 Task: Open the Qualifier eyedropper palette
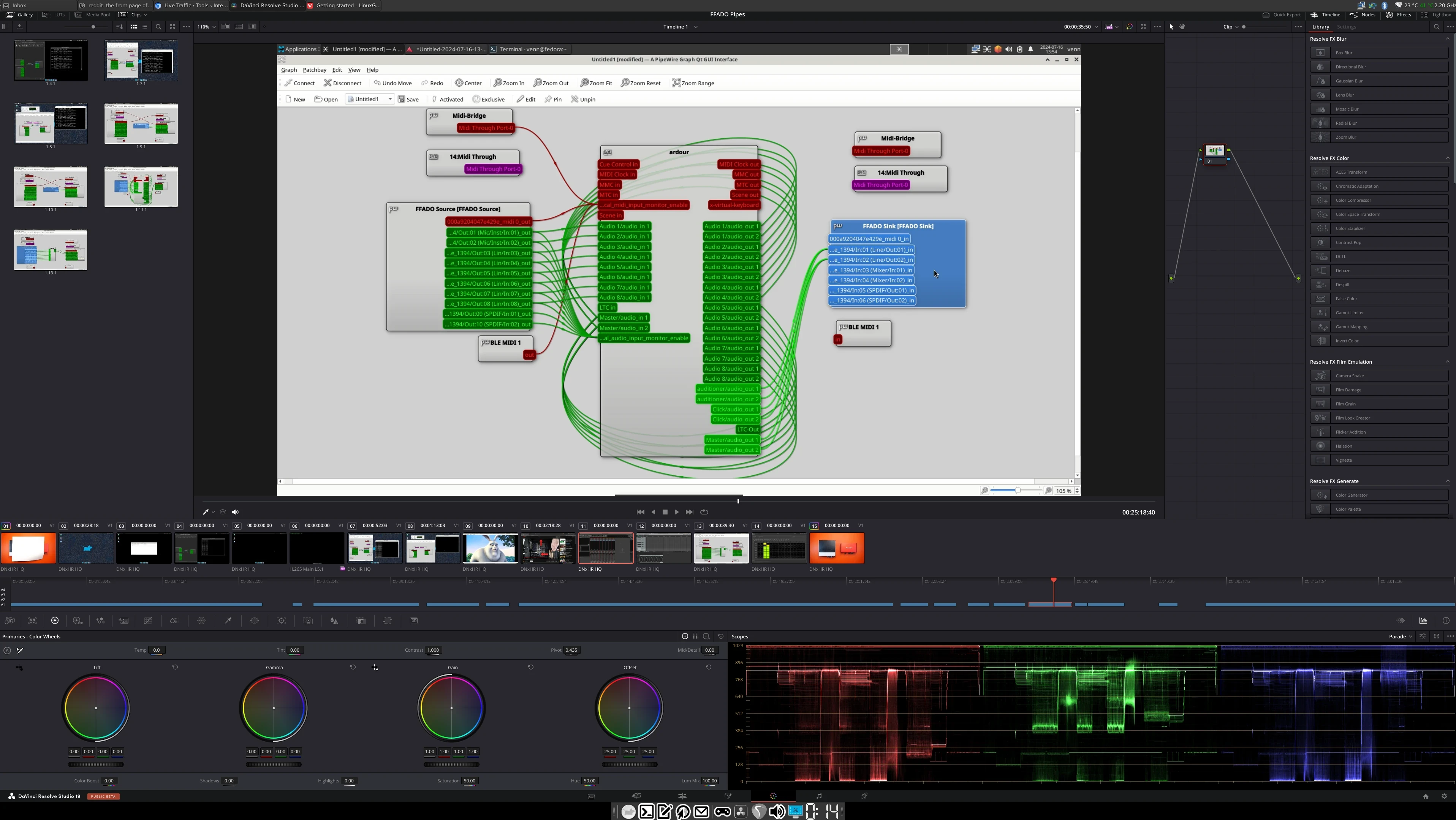click(228, 621)
